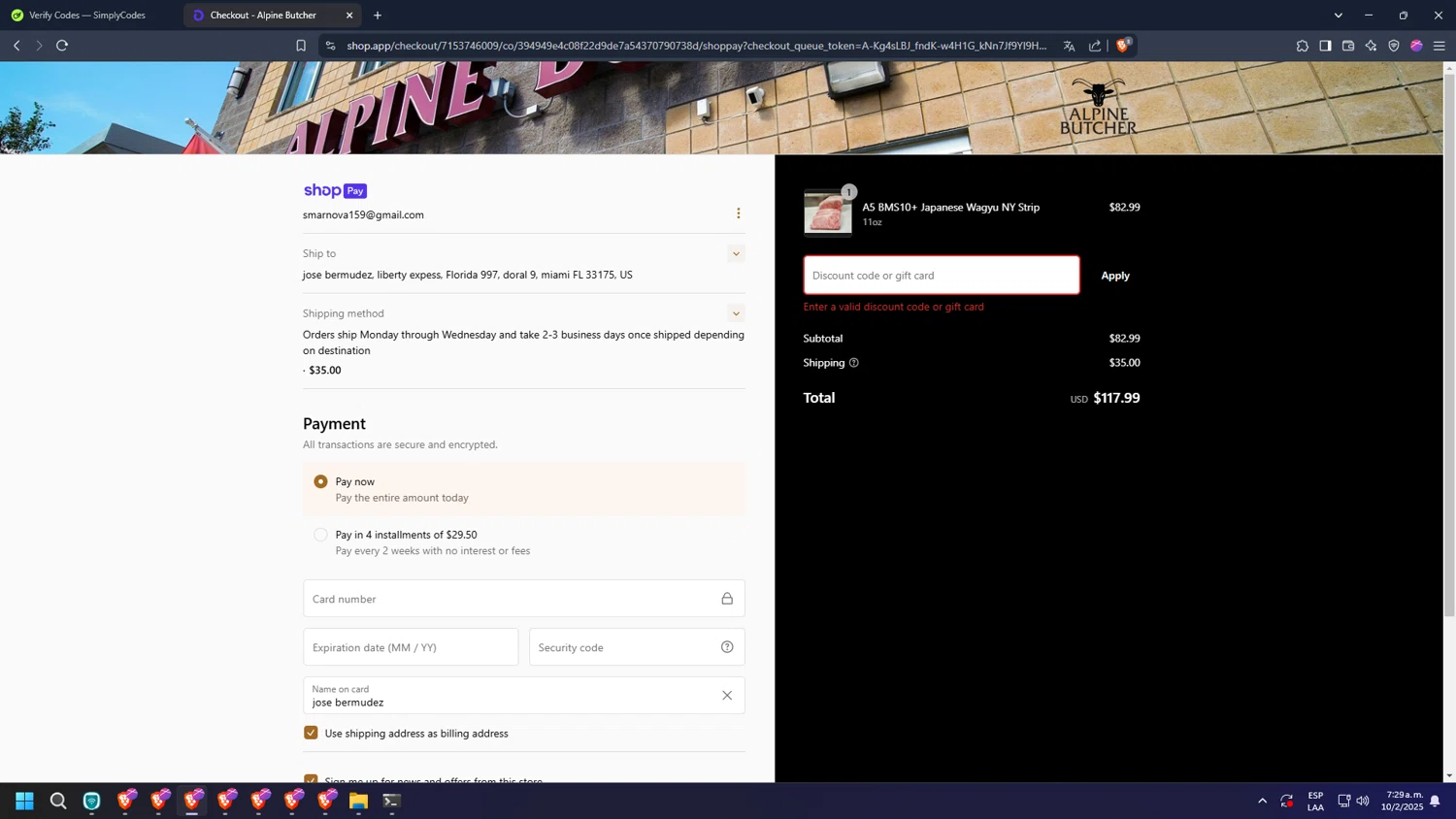Toggle use shipping address as billing address

coord(311,733)
